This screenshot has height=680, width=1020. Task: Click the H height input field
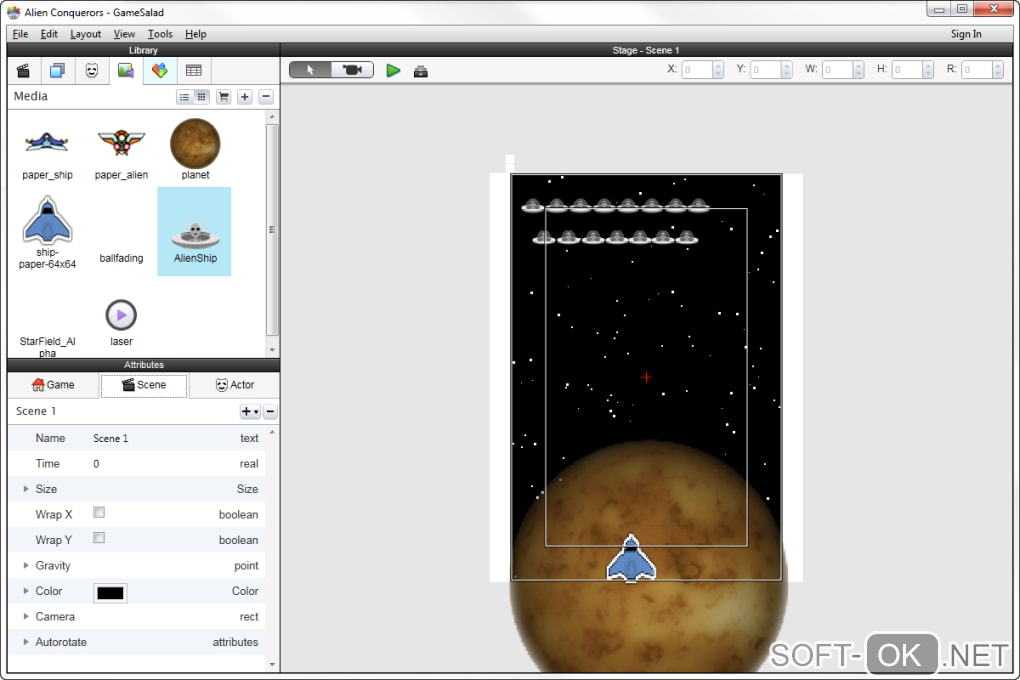coord(907,70)
